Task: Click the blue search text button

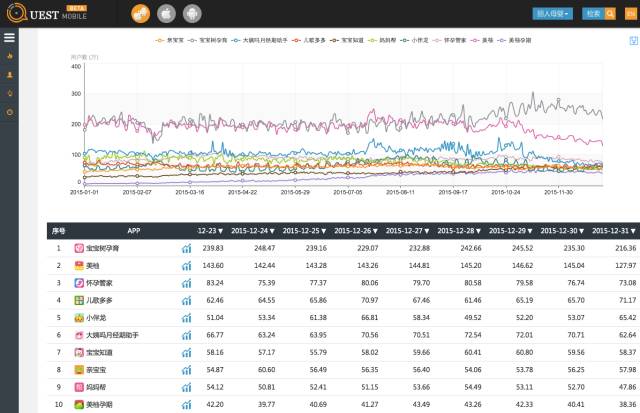Action: coord(593,13)
